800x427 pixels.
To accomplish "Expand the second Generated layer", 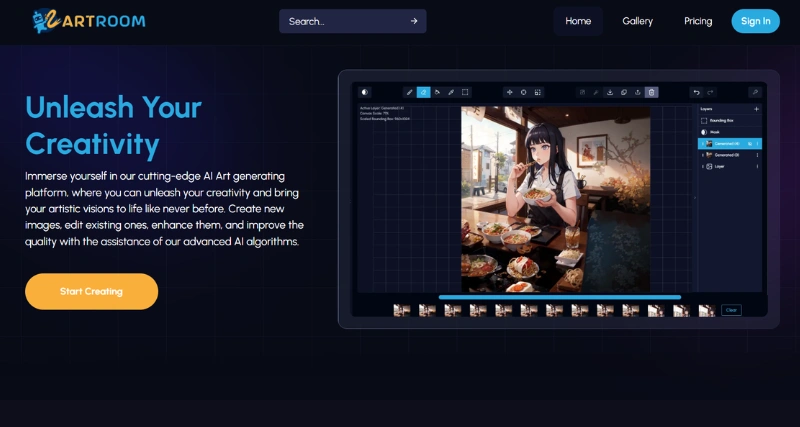I will (701, 155).
